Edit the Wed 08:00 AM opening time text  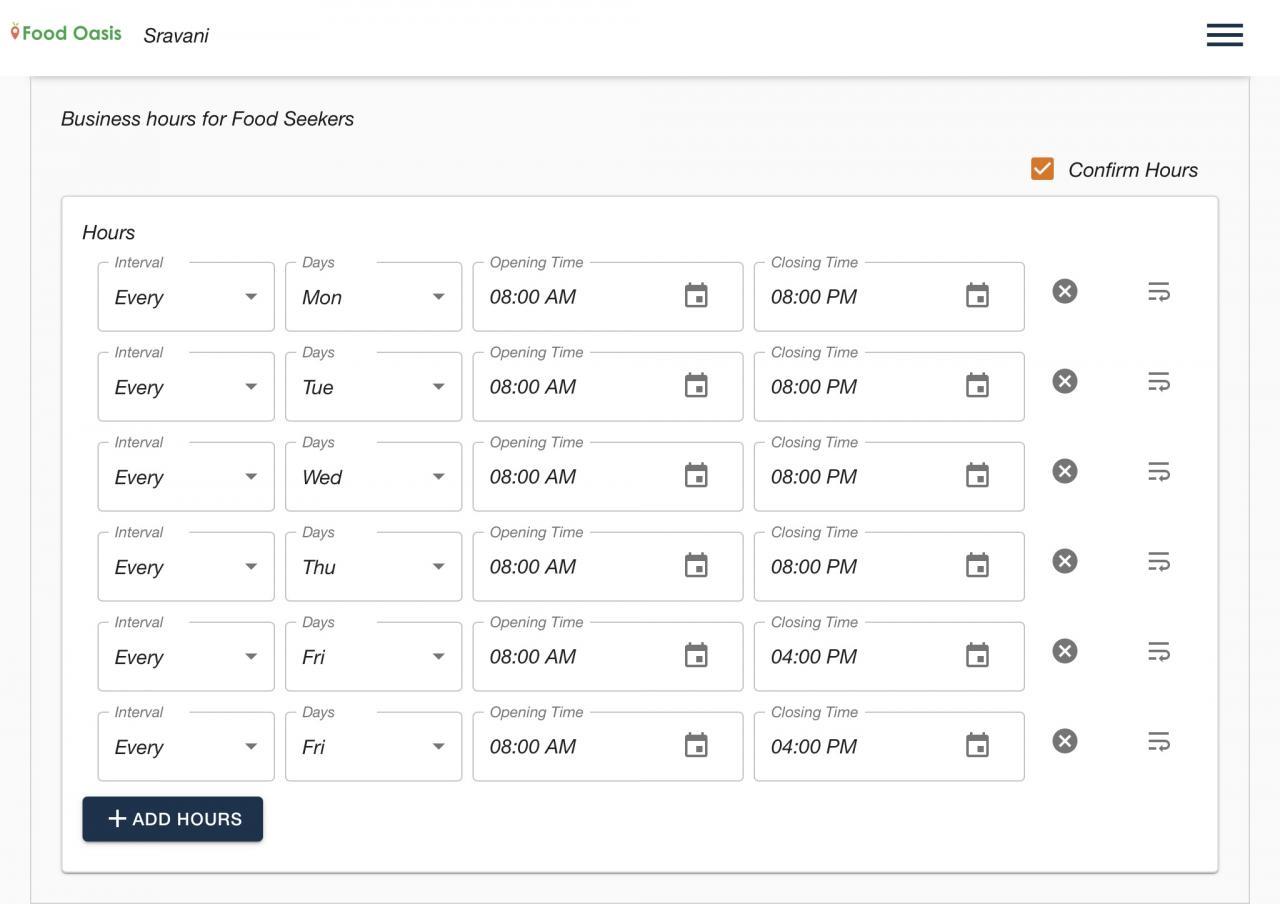coord(533,477)
